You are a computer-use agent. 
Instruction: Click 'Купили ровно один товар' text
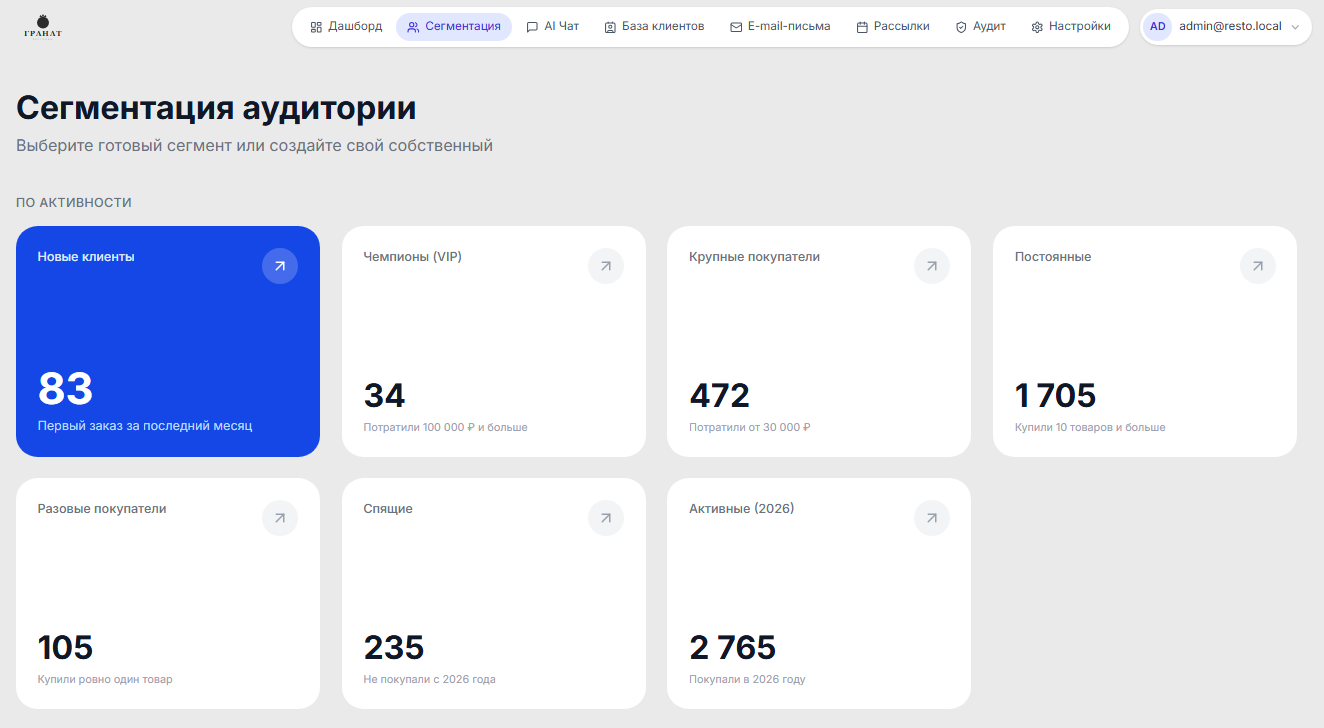(x=105, y=679)
